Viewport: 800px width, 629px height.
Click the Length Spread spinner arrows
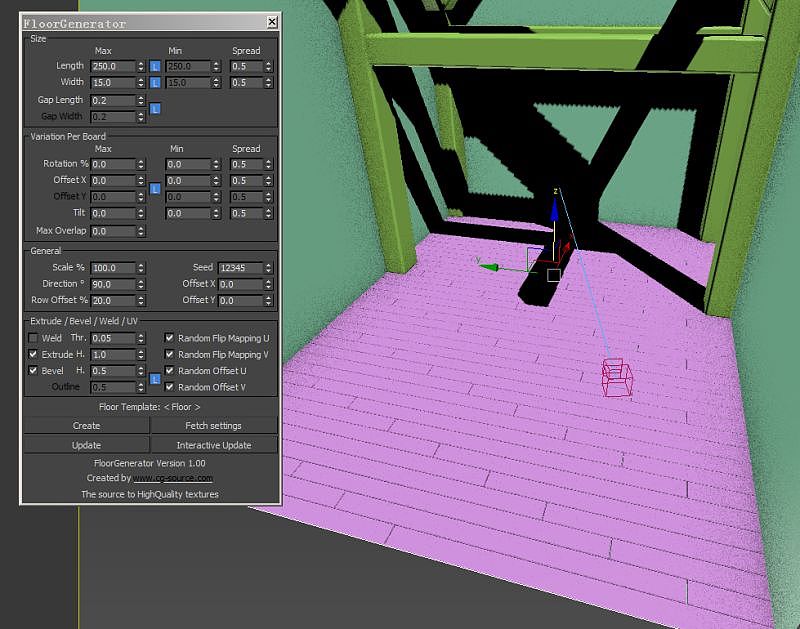(268, 66)
